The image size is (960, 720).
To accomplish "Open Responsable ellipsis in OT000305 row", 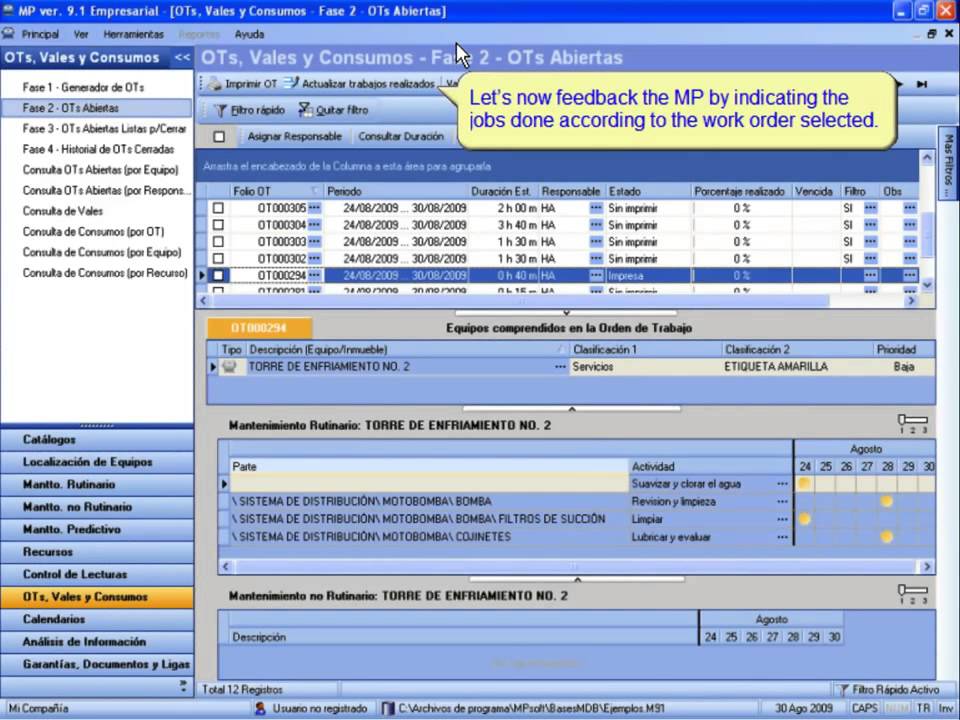I will click(x=596, y=208).
